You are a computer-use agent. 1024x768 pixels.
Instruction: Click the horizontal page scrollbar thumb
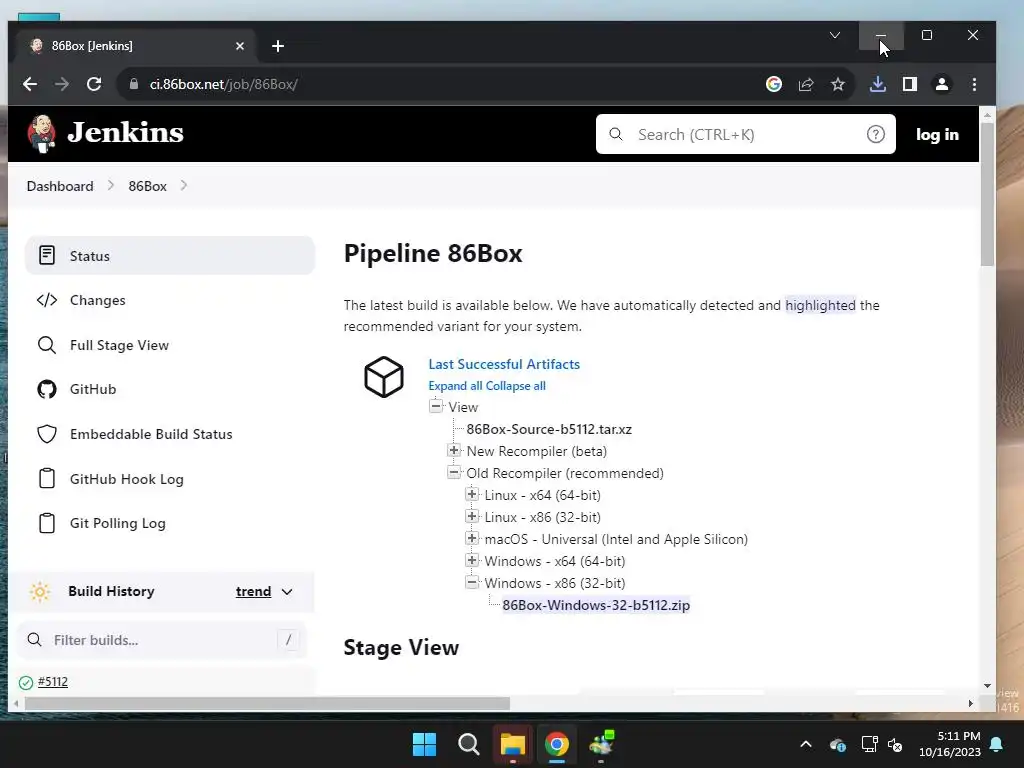click(267, 703)
